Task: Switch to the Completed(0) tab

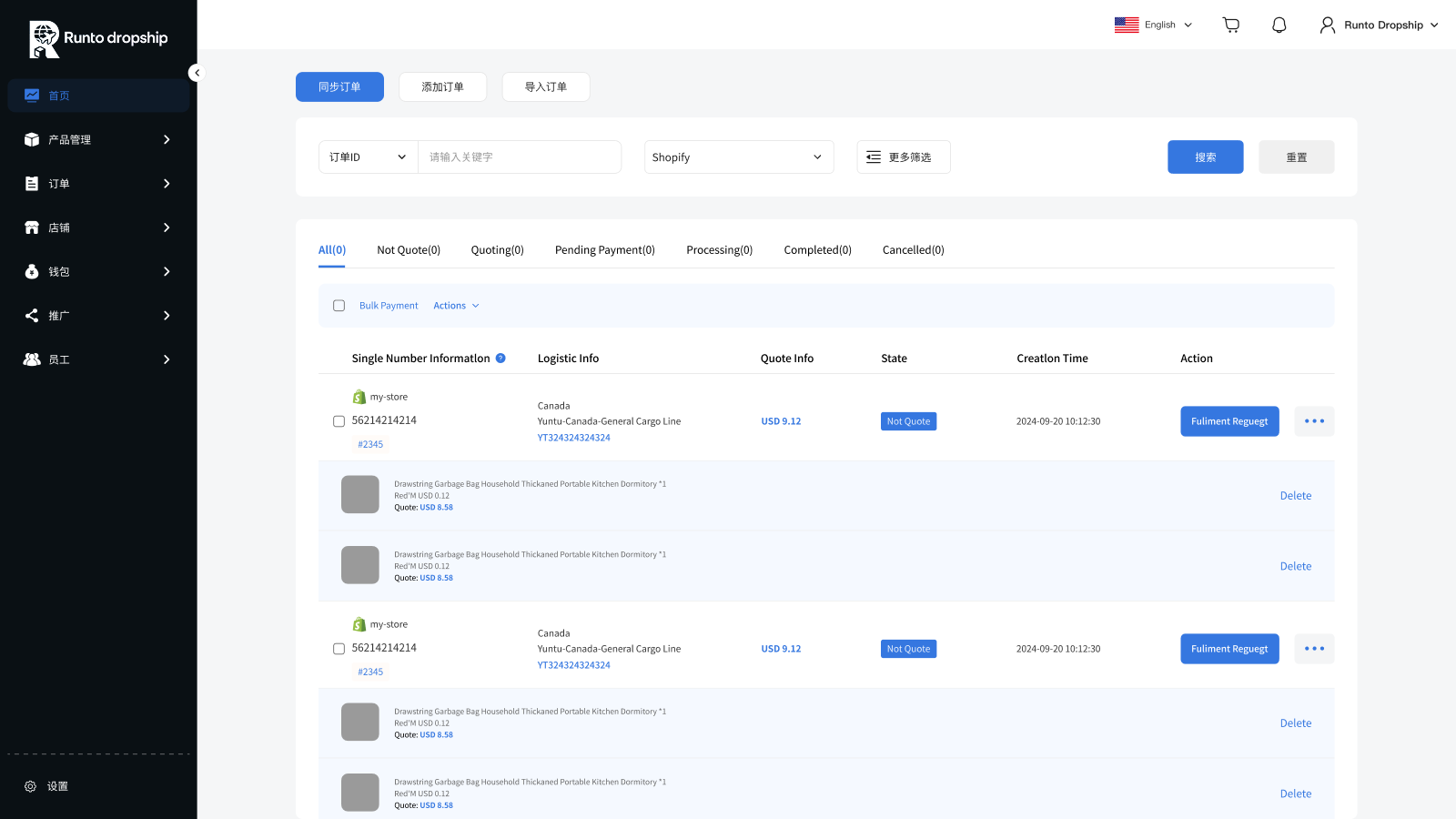Action: coord(816,249)
